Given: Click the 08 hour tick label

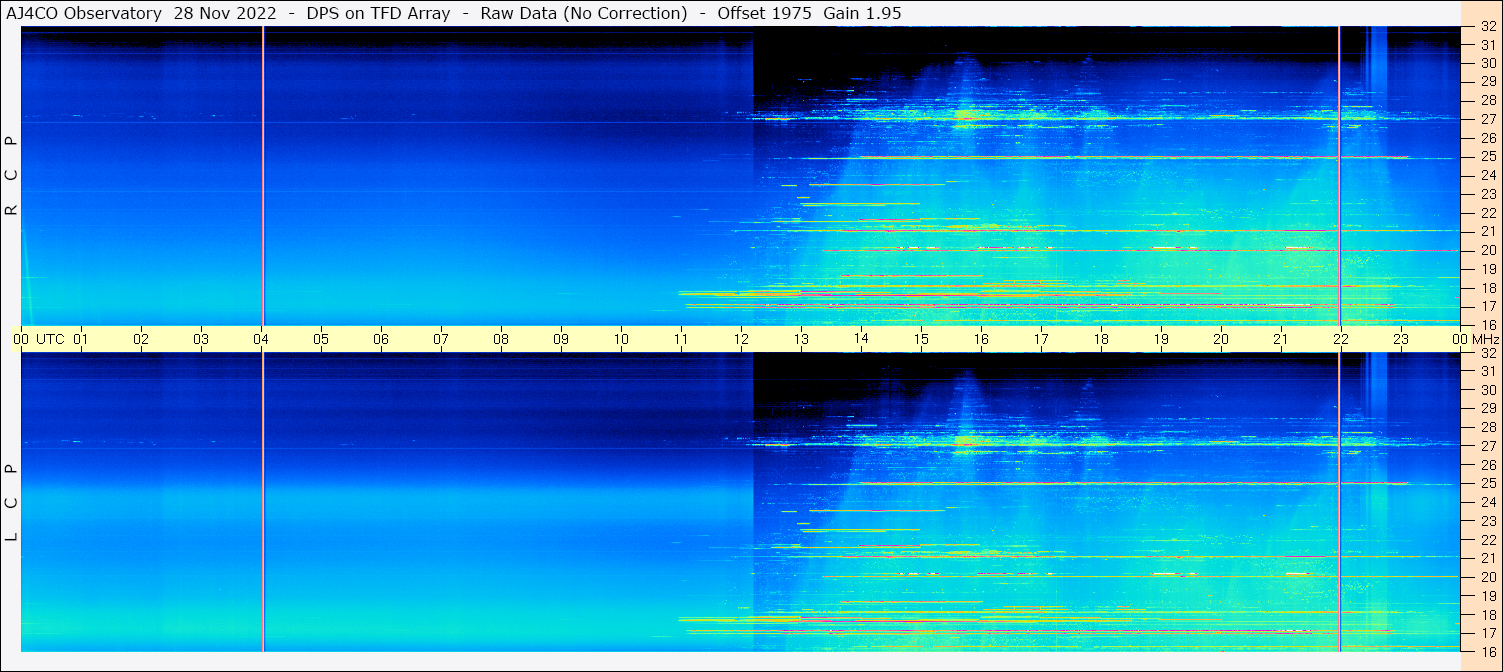Looking at the screenshot, I should [x=501, y=339].
